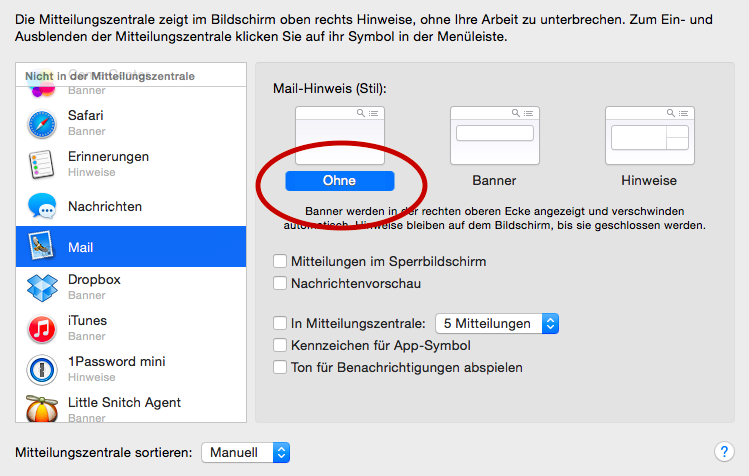
Task: Check Ton für Benachrichtigungen abspielen
Action: tap(280, 367)
